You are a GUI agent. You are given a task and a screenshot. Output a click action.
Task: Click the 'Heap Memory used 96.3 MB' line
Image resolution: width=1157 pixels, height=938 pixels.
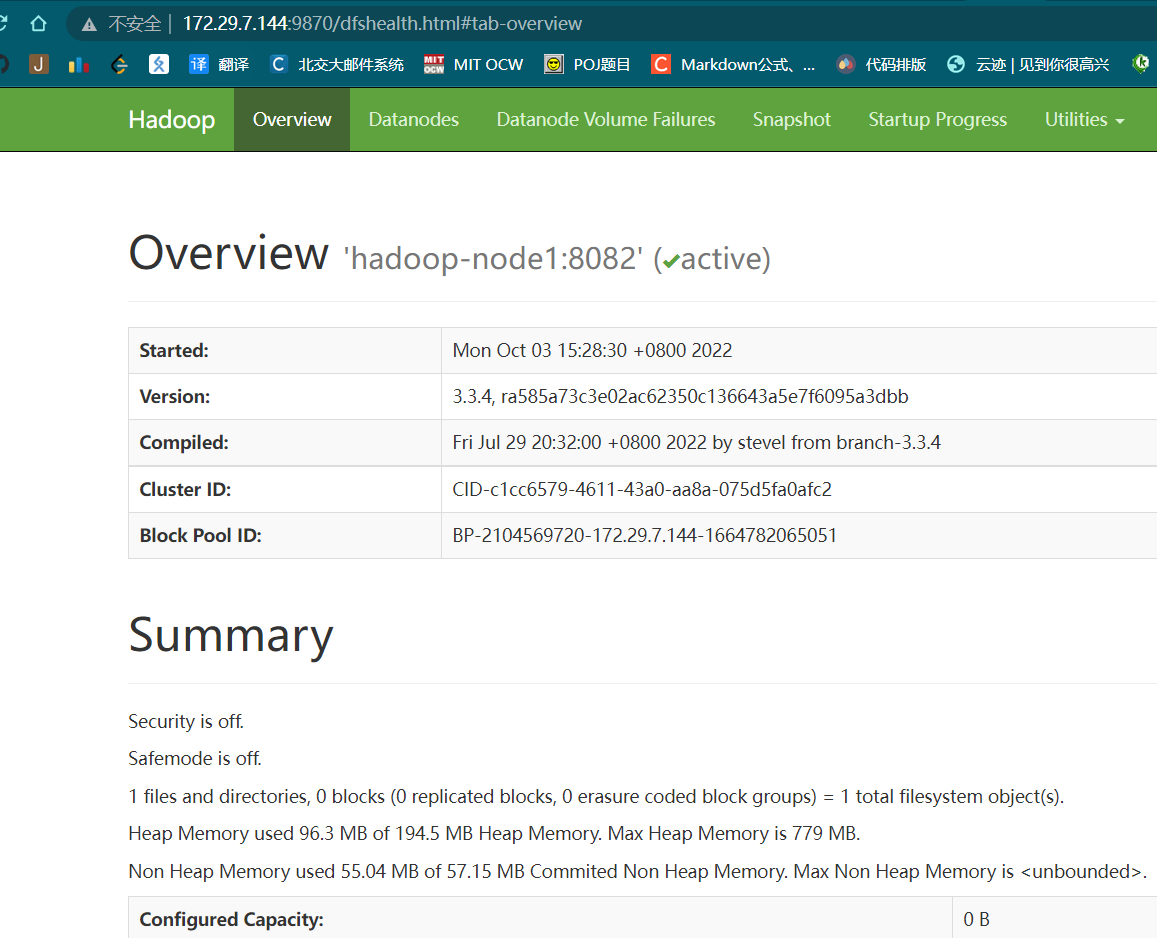coord(494,834)
